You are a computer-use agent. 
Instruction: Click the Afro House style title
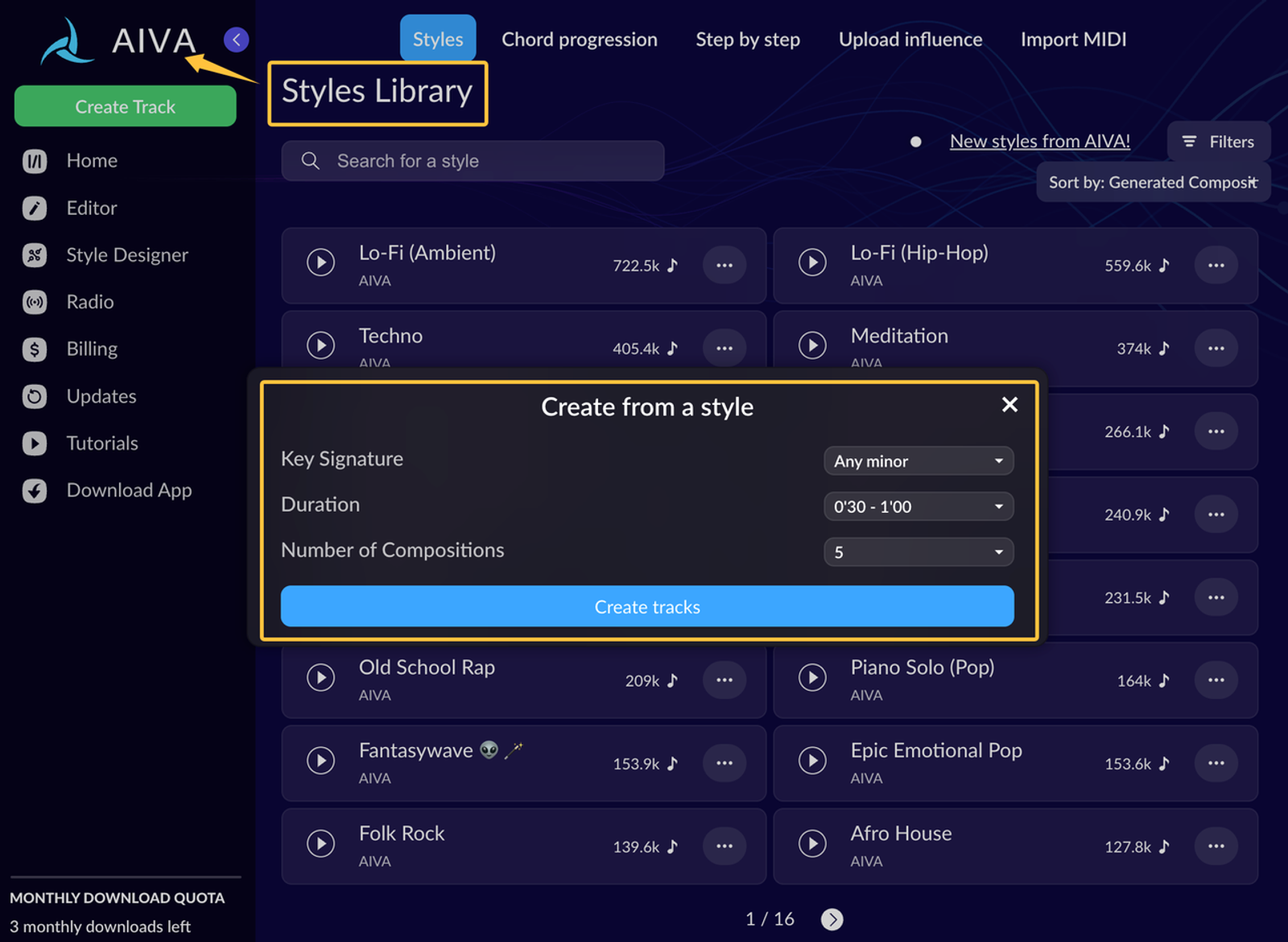pyautogui.click(x=901, y=833)
